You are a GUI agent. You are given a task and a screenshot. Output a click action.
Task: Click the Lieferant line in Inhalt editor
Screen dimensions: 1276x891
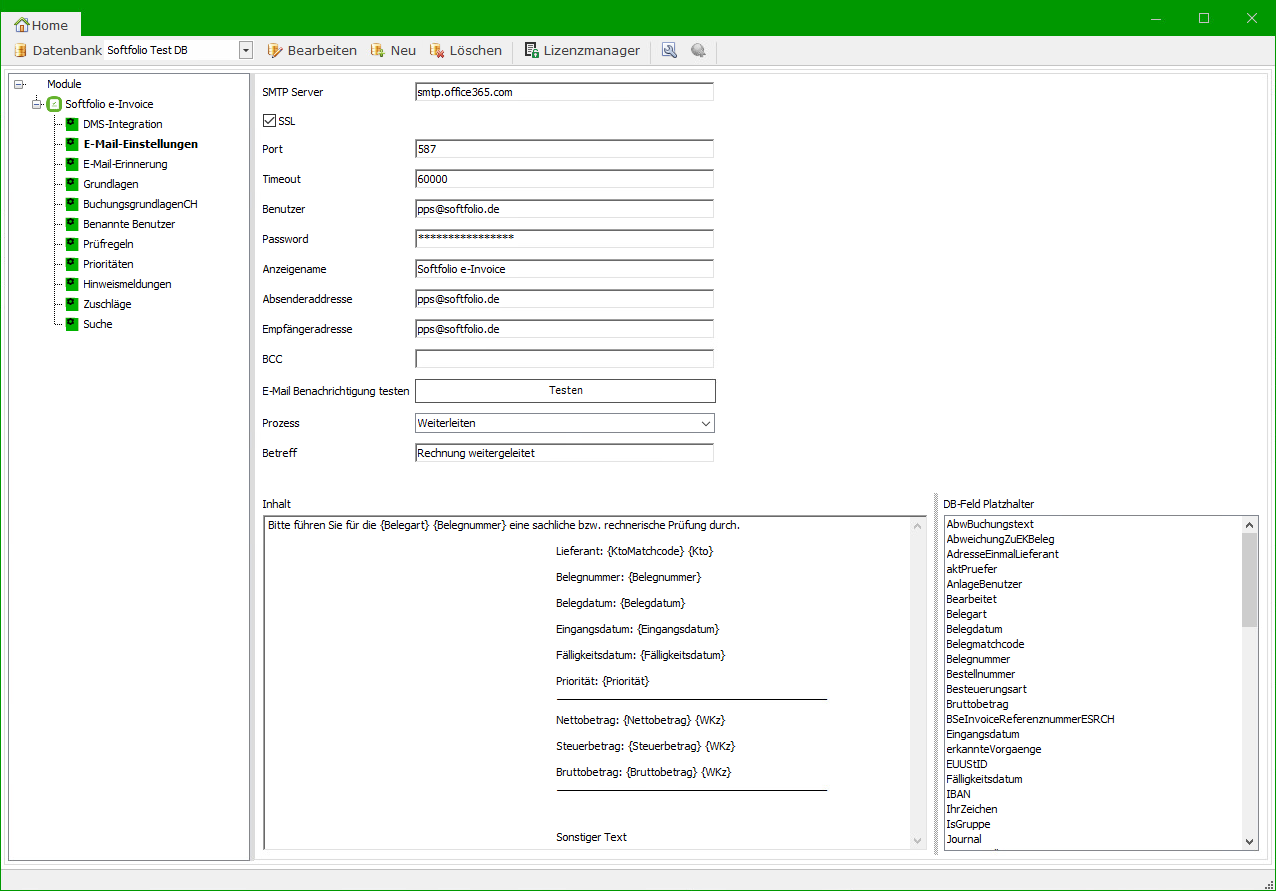click(634, 551)
